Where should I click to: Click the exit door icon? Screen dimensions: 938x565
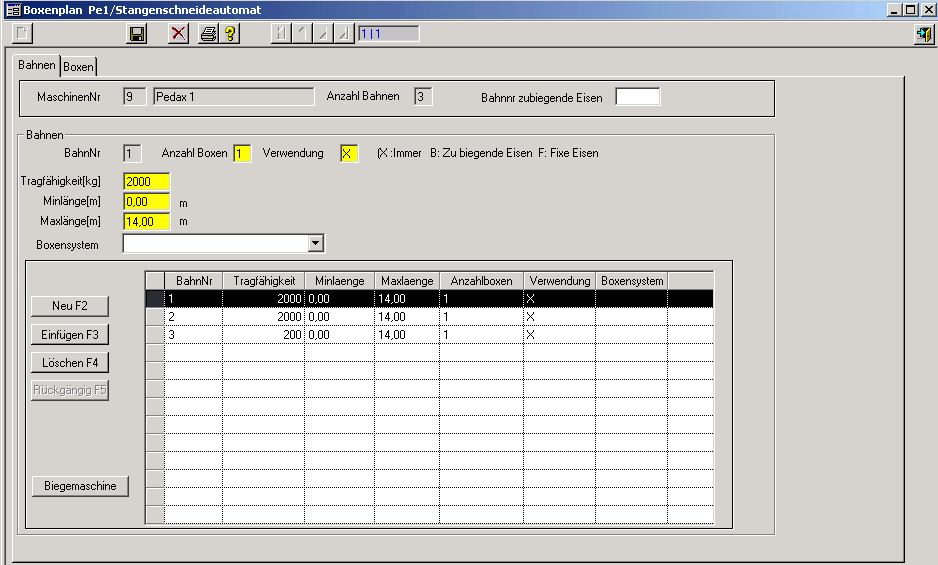pos(923,35)
